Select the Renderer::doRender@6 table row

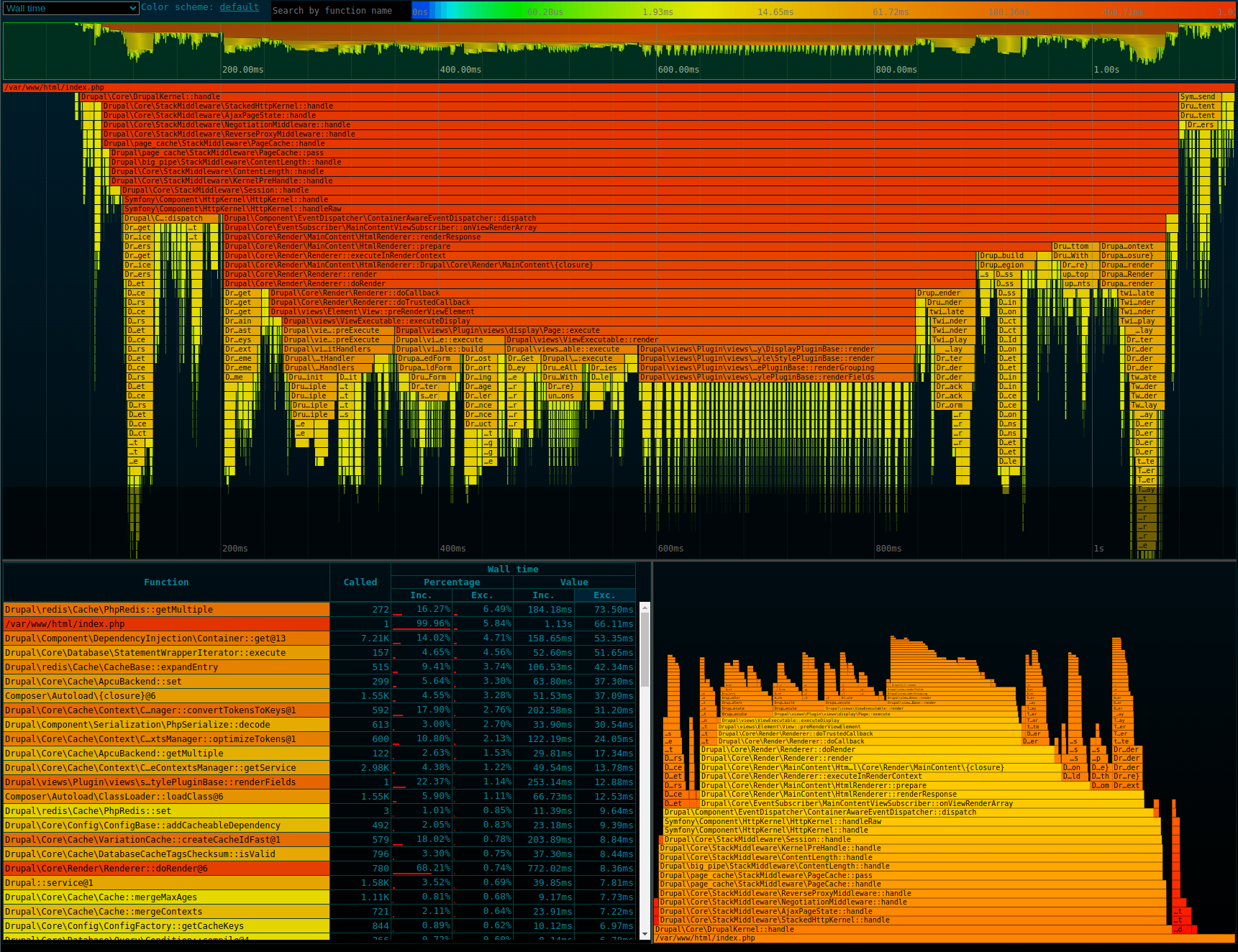pyautogui.click(x=166, y=869)
